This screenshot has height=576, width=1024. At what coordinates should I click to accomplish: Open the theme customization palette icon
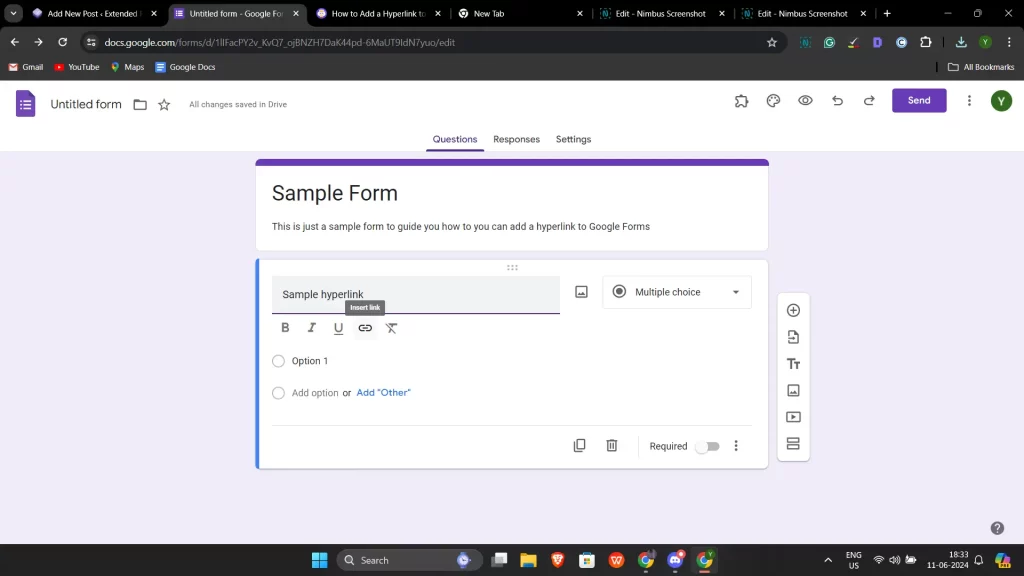click(x=773, y=100)
